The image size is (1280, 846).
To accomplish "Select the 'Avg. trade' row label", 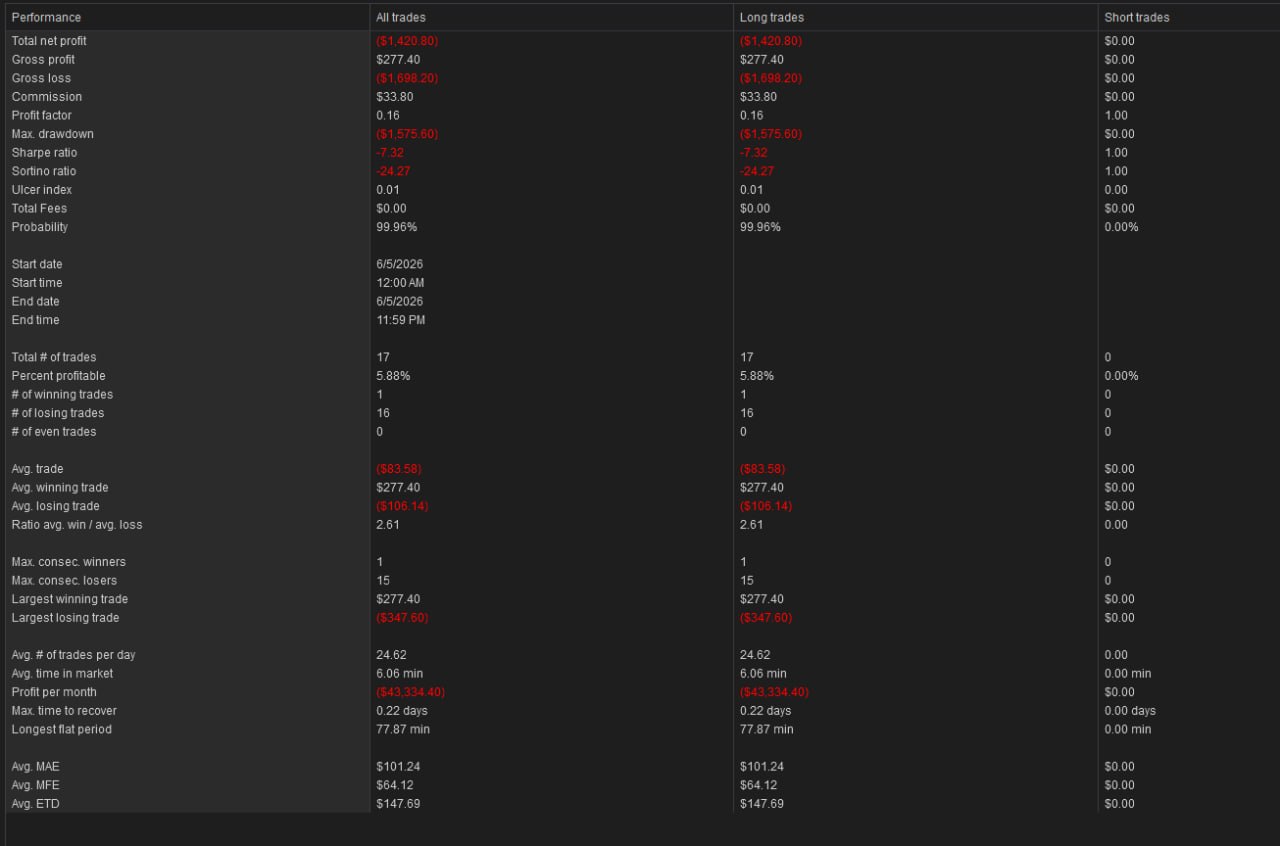I will (39, 469).
